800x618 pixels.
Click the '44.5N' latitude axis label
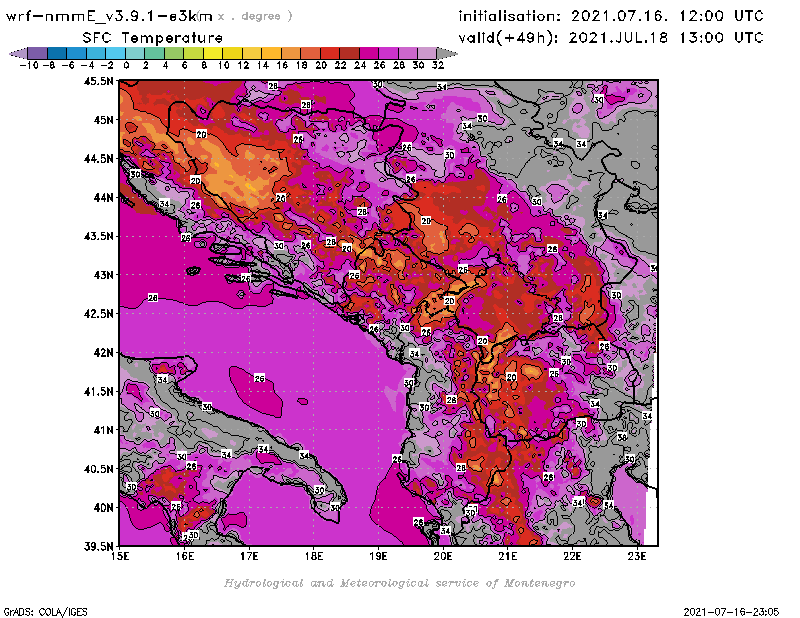[98, 159]
